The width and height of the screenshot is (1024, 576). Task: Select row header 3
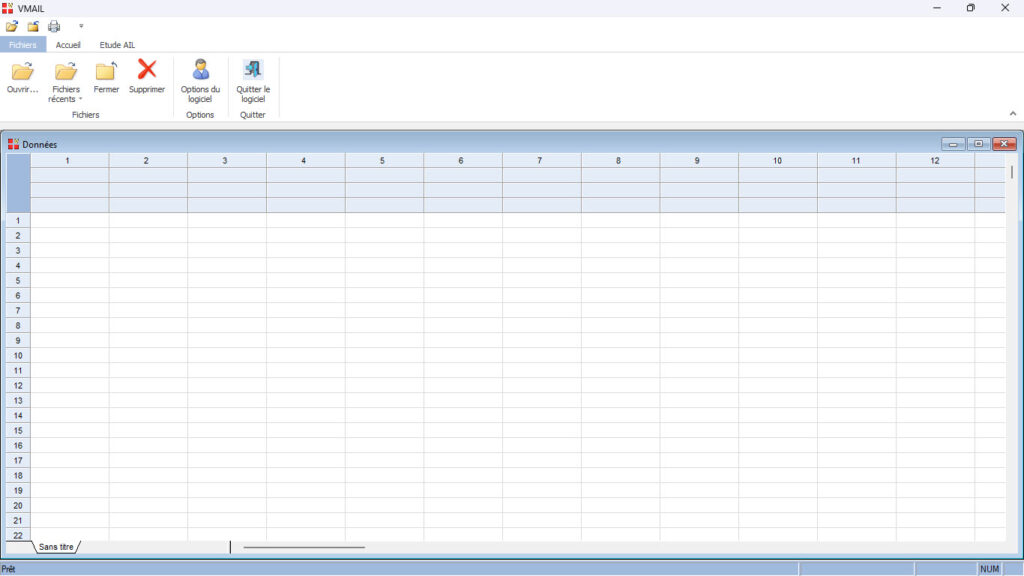pyautogui.click(x=18, y=251)
